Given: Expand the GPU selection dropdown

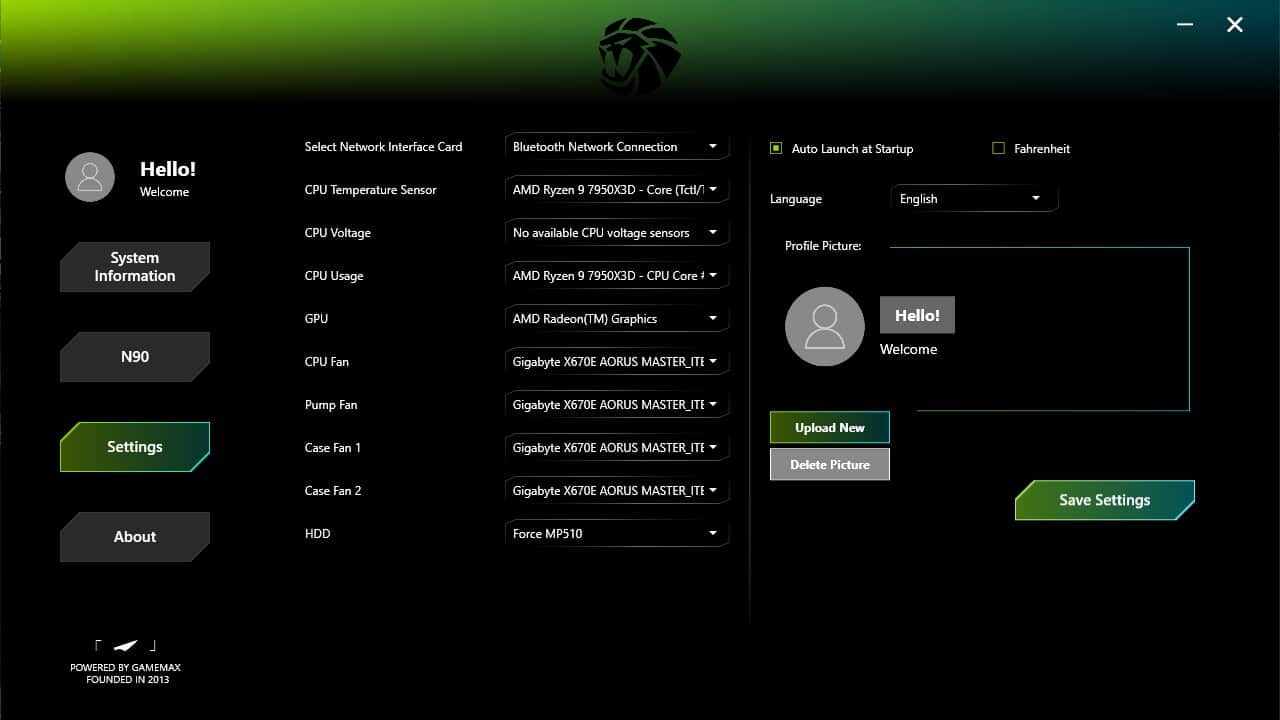Looking at the screenshot, I should (x=616, y=319).
